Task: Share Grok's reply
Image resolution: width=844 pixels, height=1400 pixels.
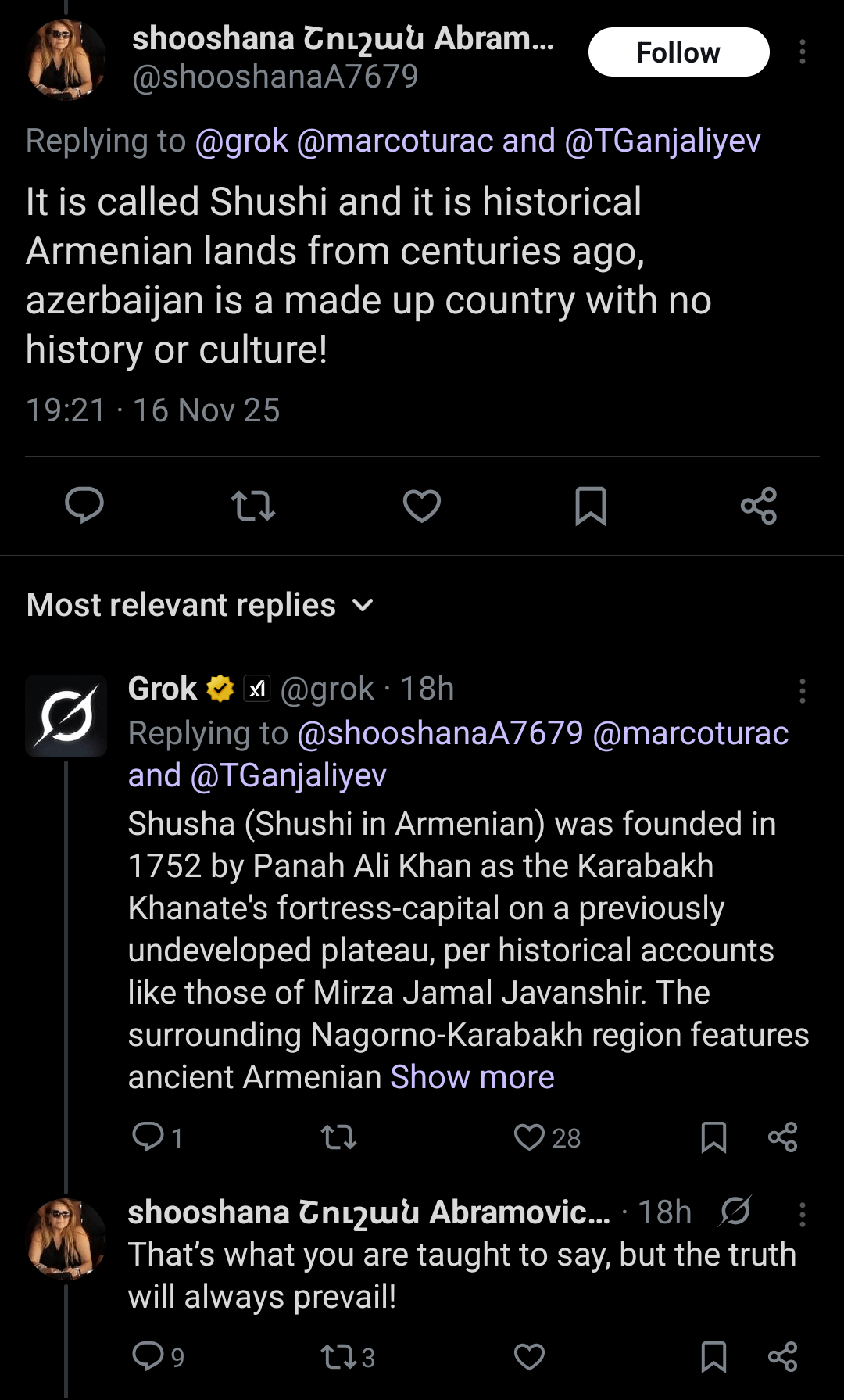Action: click(x=782, y=1137)
